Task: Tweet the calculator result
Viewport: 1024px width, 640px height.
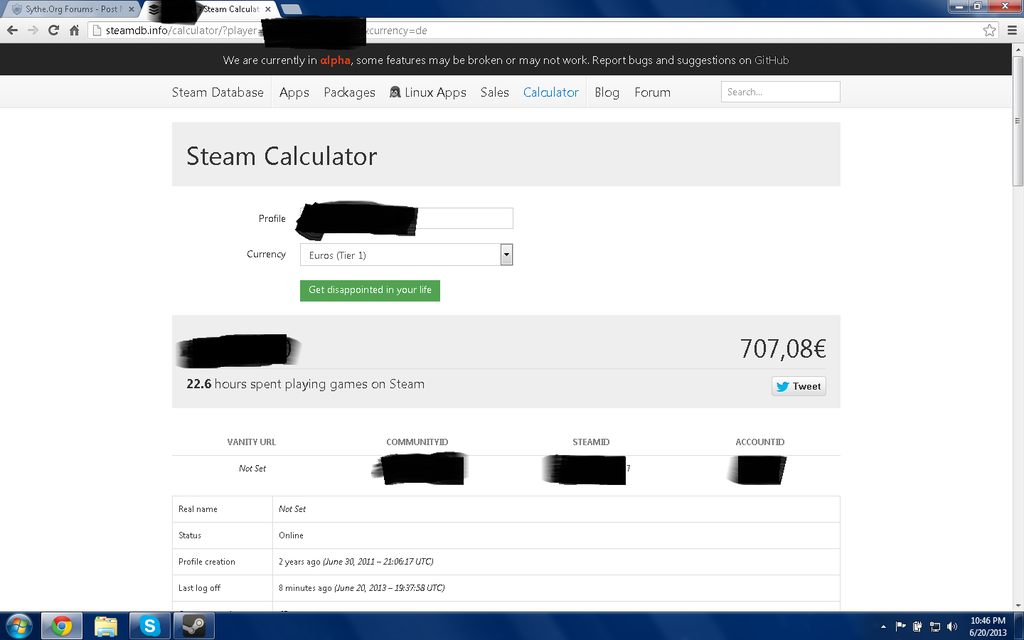Action: pyautogui.click(x=798, y=386)
